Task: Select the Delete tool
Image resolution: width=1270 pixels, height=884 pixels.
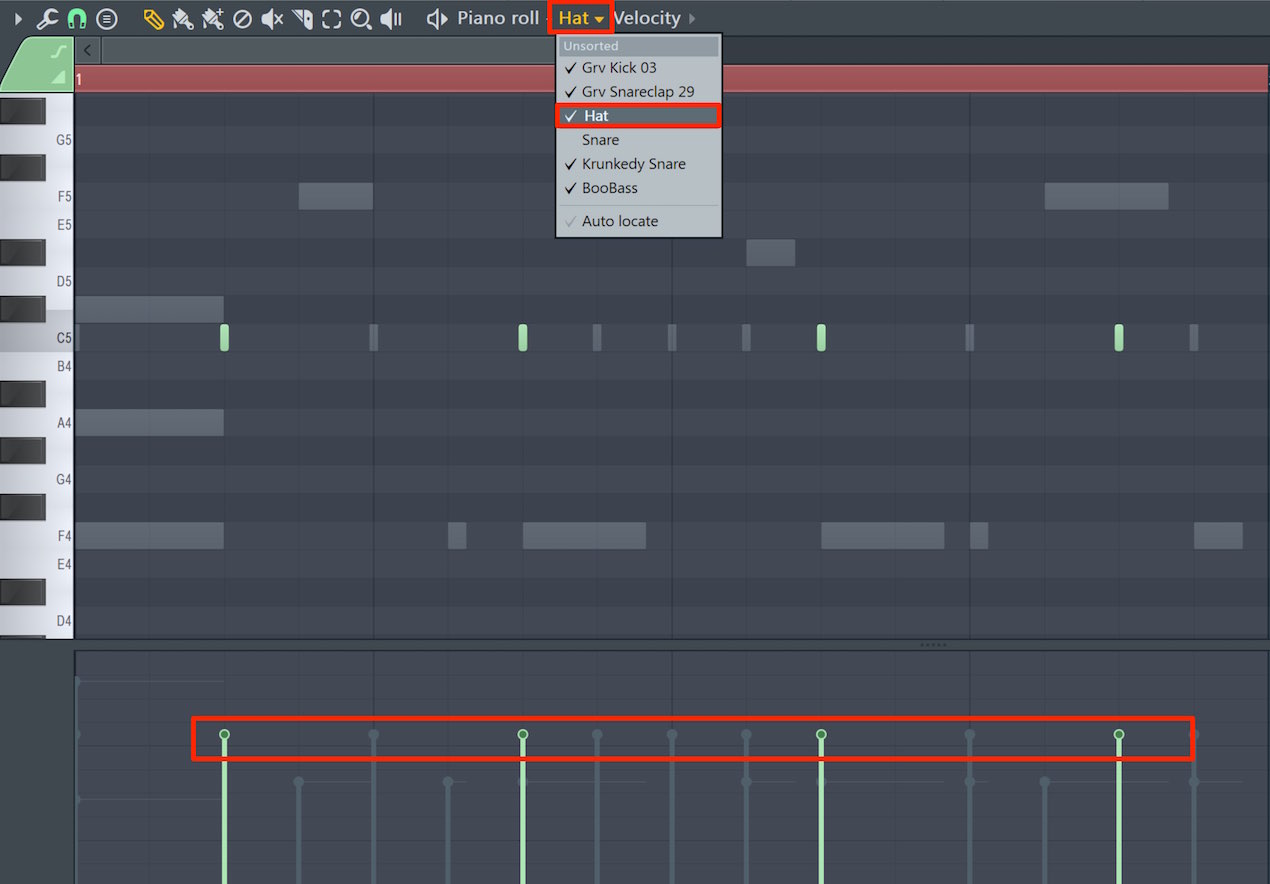Action: [x=242, y=18]
